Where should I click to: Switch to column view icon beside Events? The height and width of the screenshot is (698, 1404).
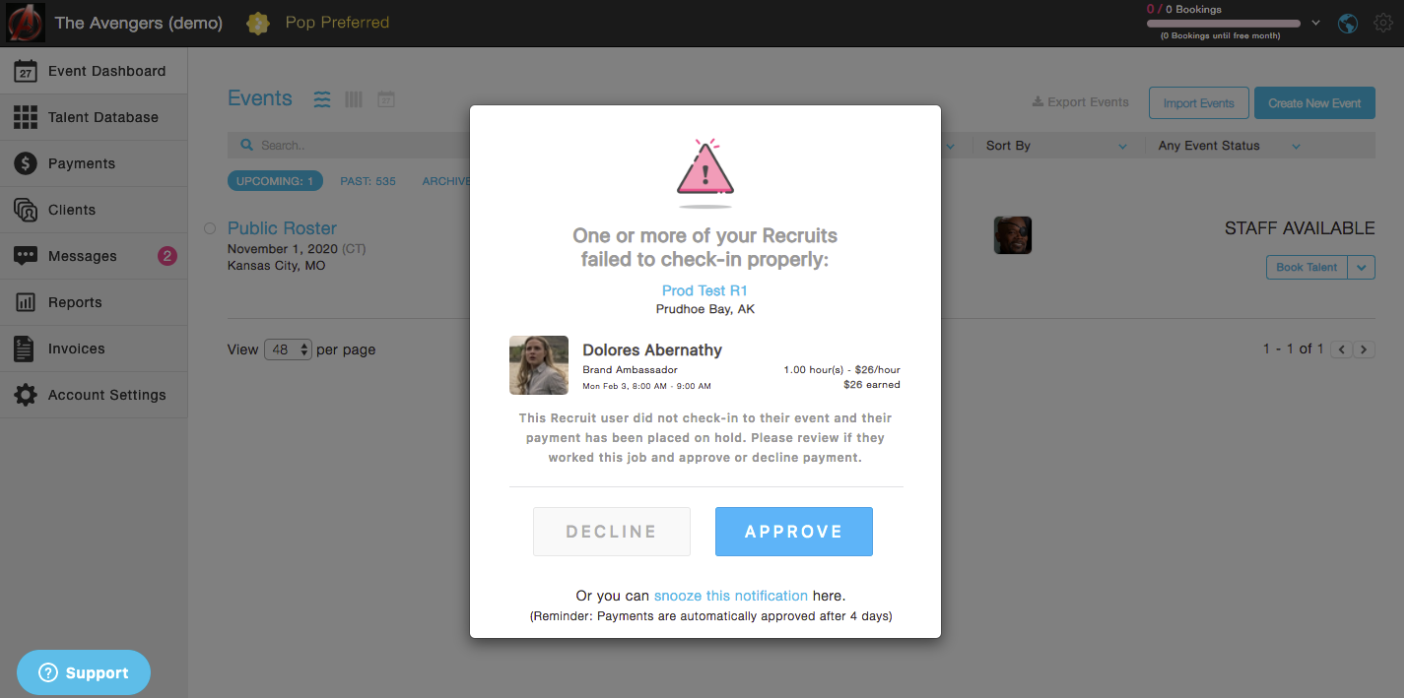tap(353, 99)
